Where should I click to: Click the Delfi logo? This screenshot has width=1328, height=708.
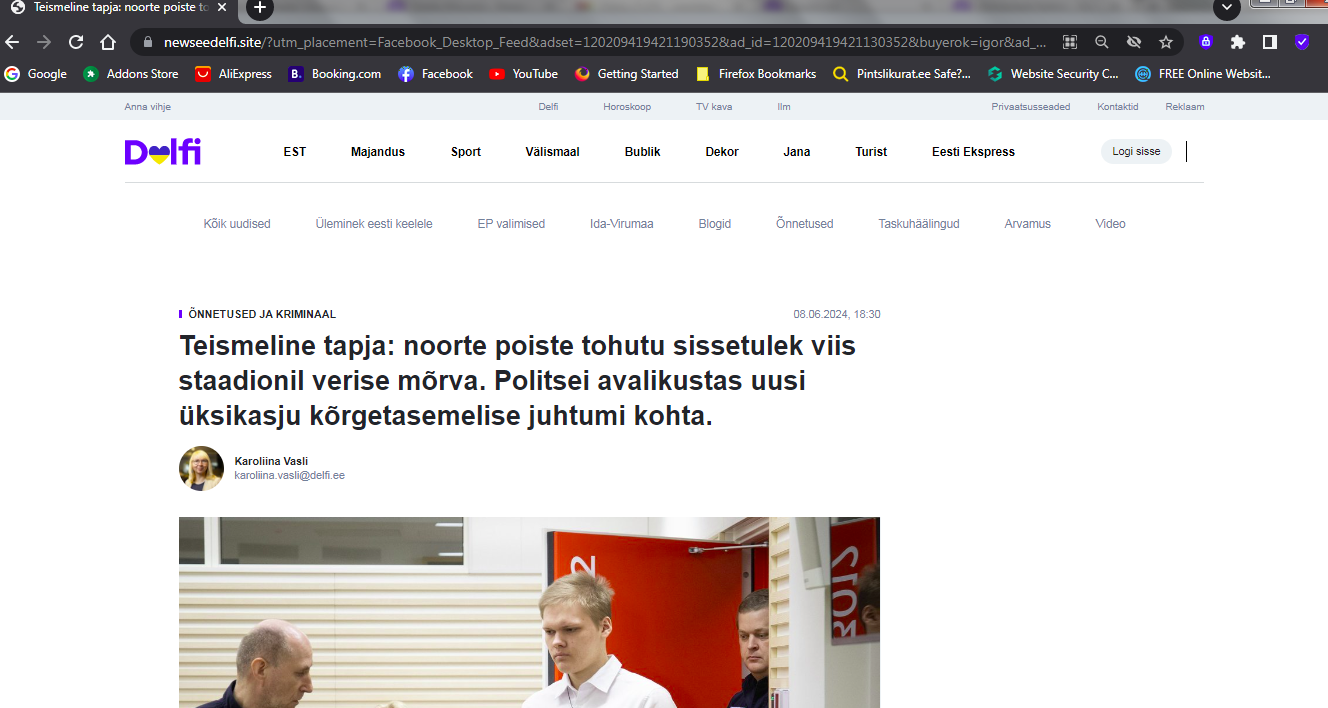[x=163, y=152]
